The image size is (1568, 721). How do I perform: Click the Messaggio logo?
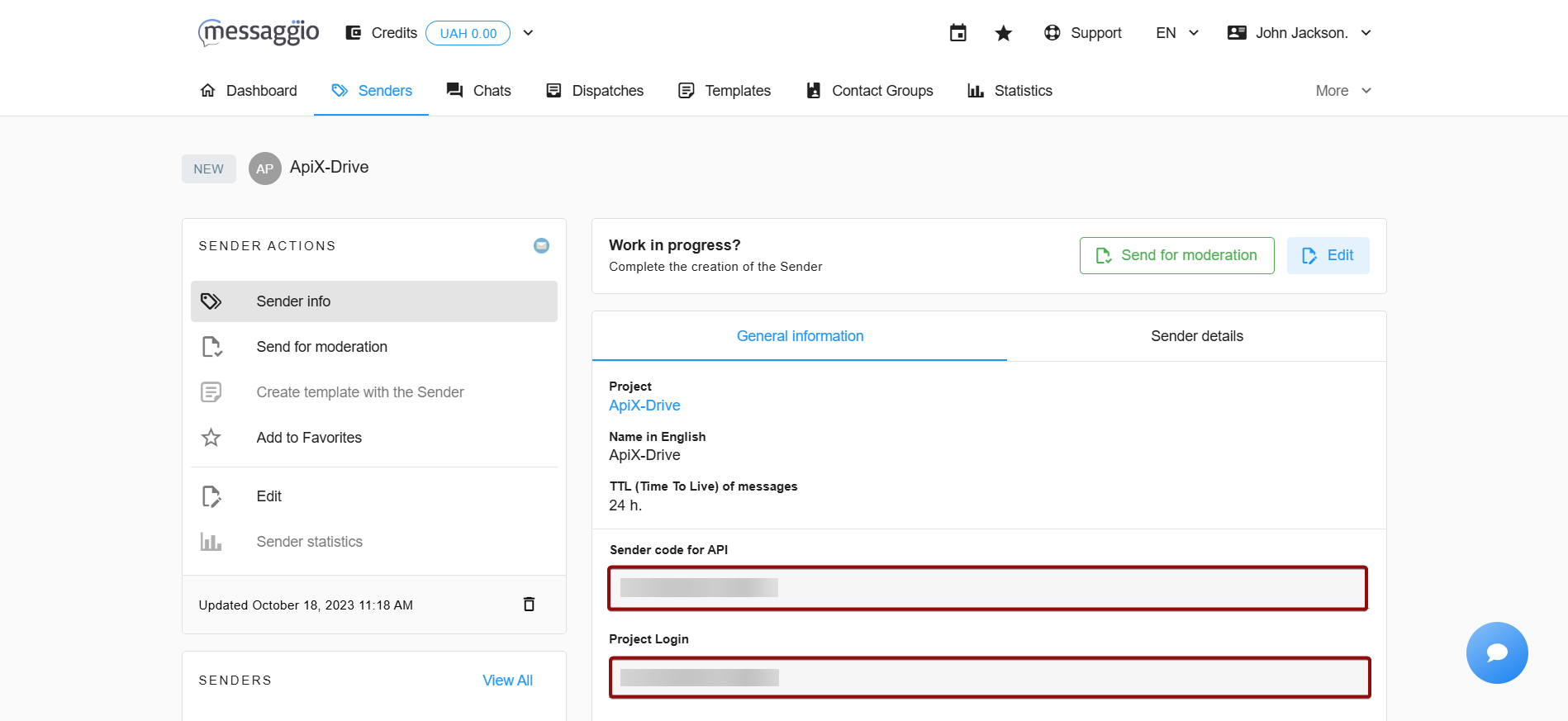259,32
